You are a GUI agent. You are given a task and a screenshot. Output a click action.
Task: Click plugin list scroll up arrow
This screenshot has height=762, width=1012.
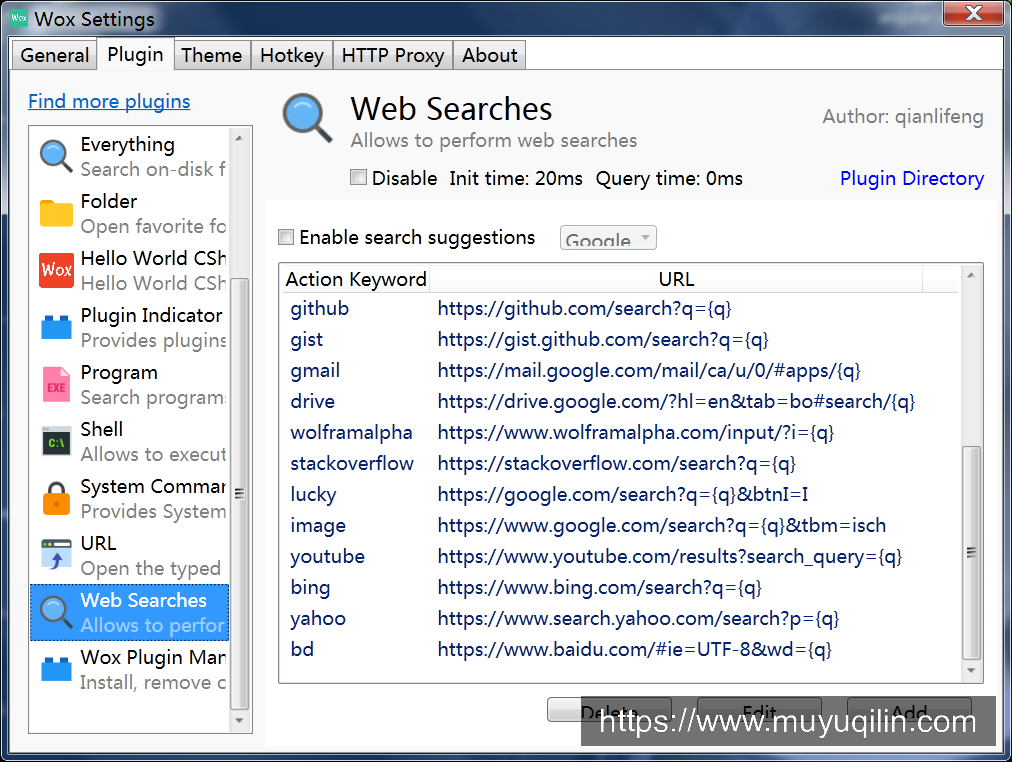pos(239,138)
